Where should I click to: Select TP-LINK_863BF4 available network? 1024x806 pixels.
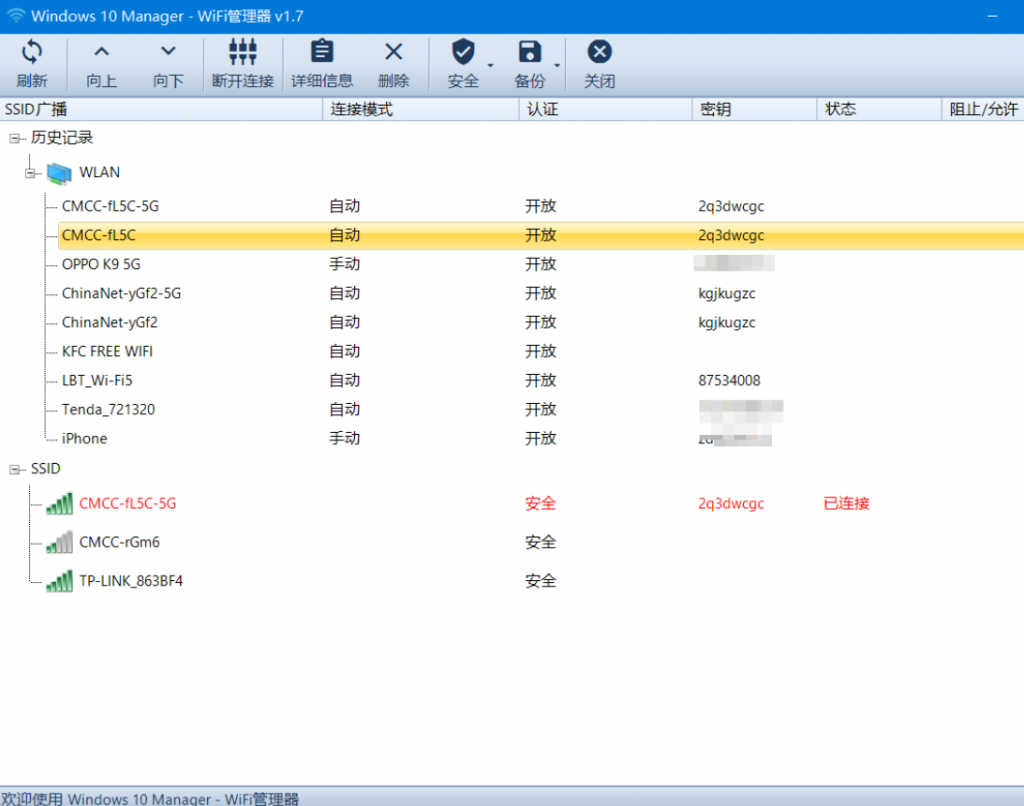(x=131, y=581)
